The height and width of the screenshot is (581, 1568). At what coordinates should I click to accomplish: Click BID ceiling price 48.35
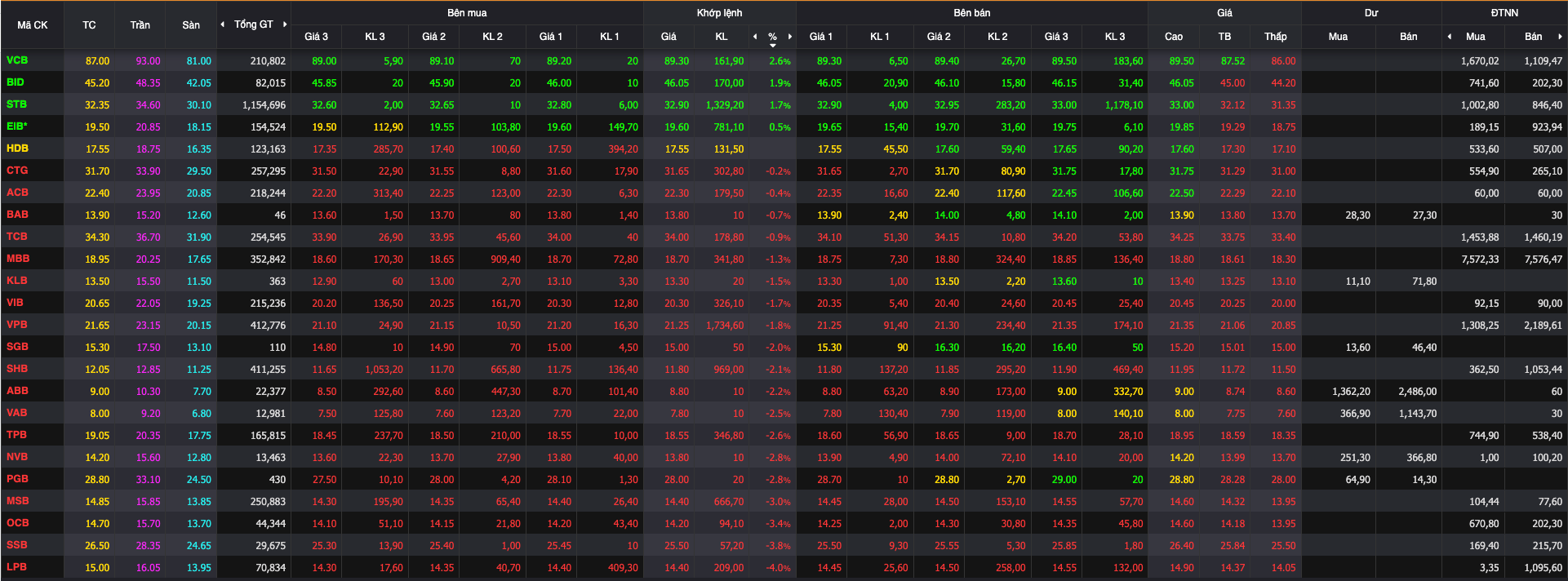[148, 83]
